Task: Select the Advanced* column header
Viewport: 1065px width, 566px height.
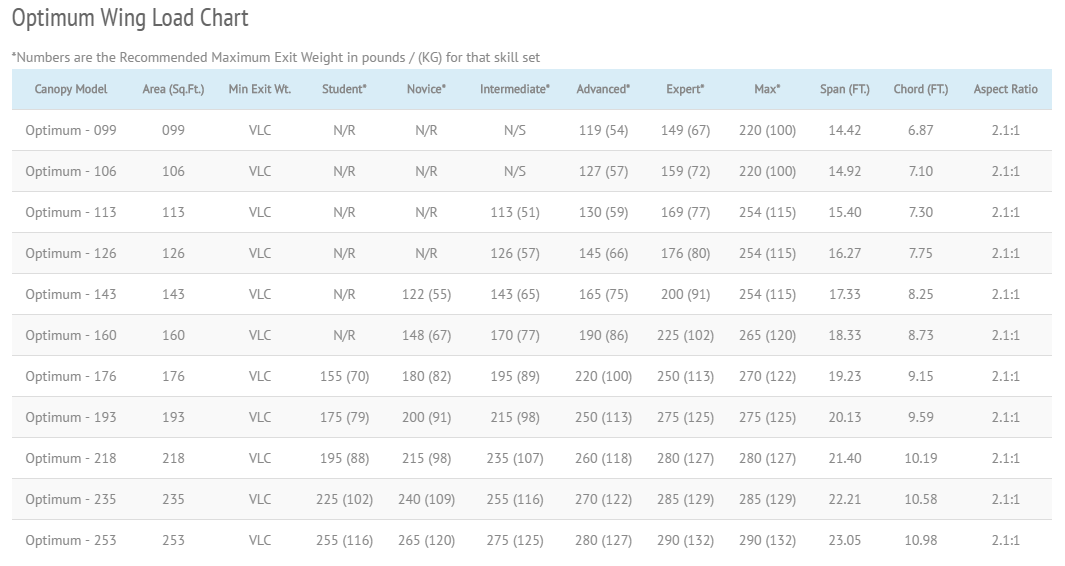Action: point(603,89)
